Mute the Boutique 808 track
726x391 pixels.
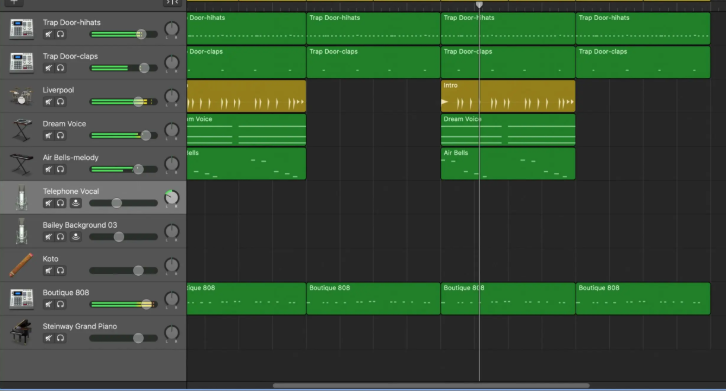[49, 304]
